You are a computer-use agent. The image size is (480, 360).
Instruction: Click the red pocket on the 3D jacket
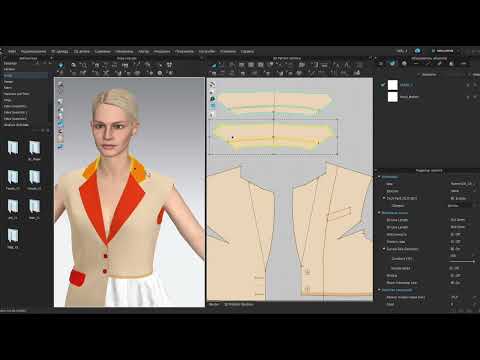click(x=77, y=278)
